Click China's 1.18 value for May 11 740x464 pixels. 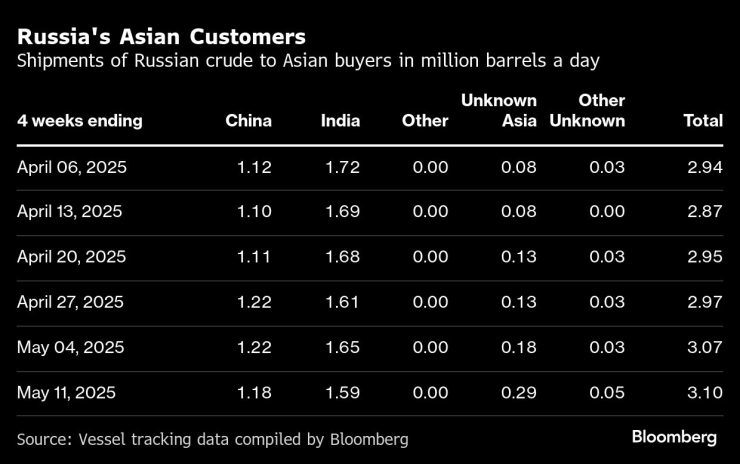253,392
